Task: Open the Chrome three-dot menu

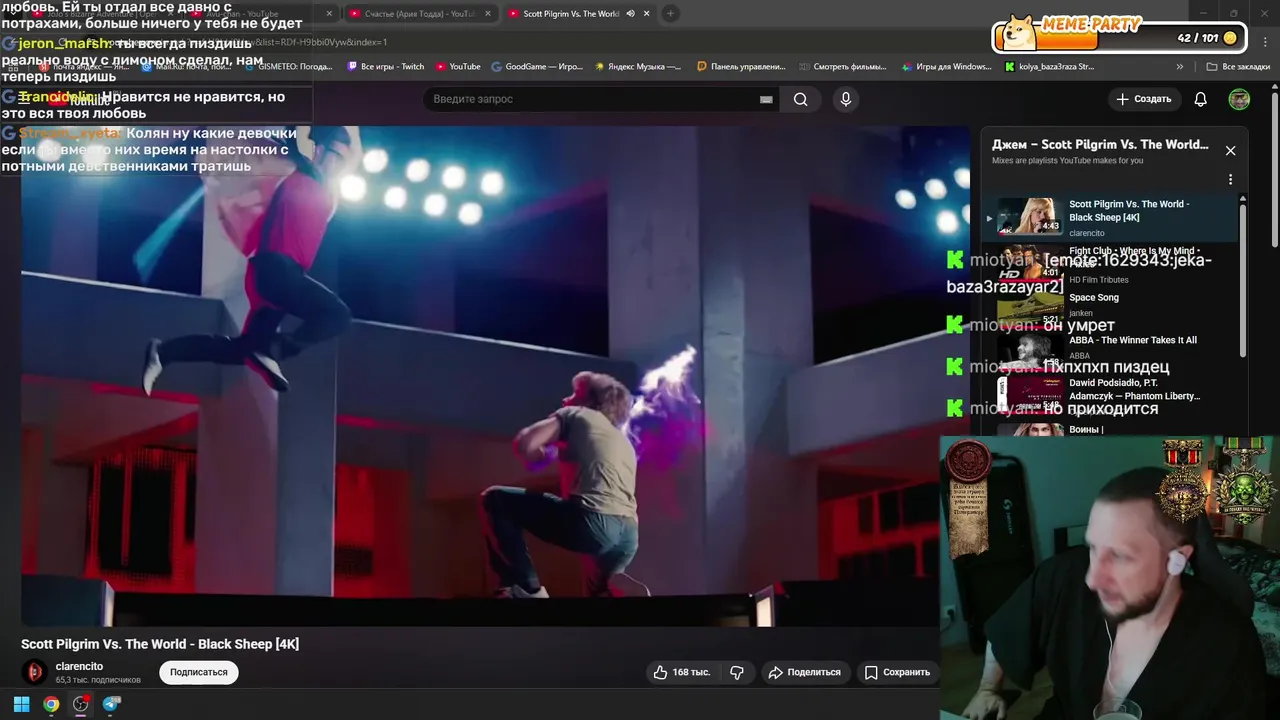Action: 1268,41
